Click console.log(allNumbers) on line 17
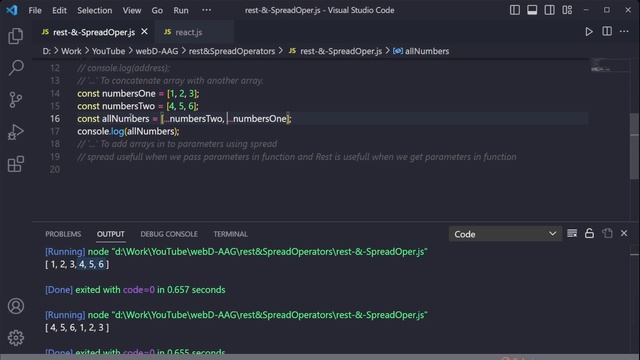Image resolution: width=640 pixels, height=360 pixels. (x=128, y=131)
